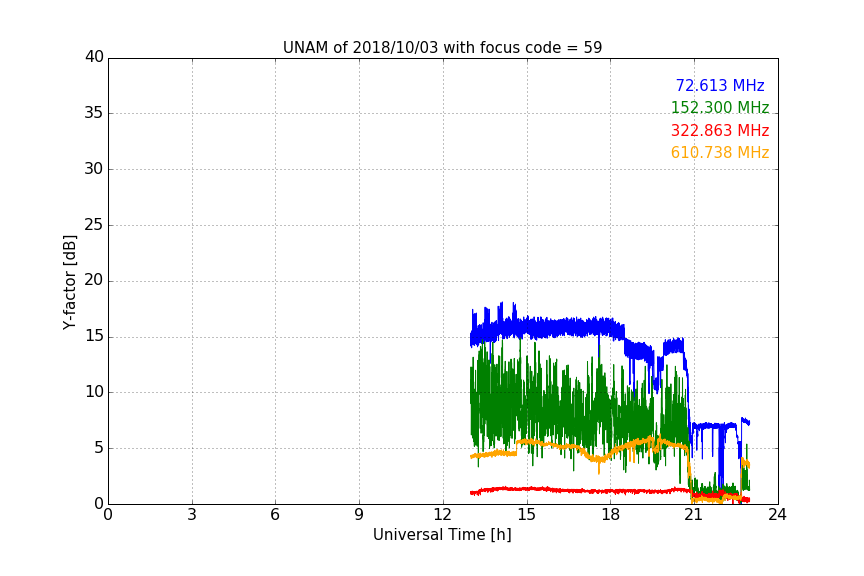Screen dimensions: 864x576
Task: Click the y-axis tick label '20'
Action: point(94,280)
